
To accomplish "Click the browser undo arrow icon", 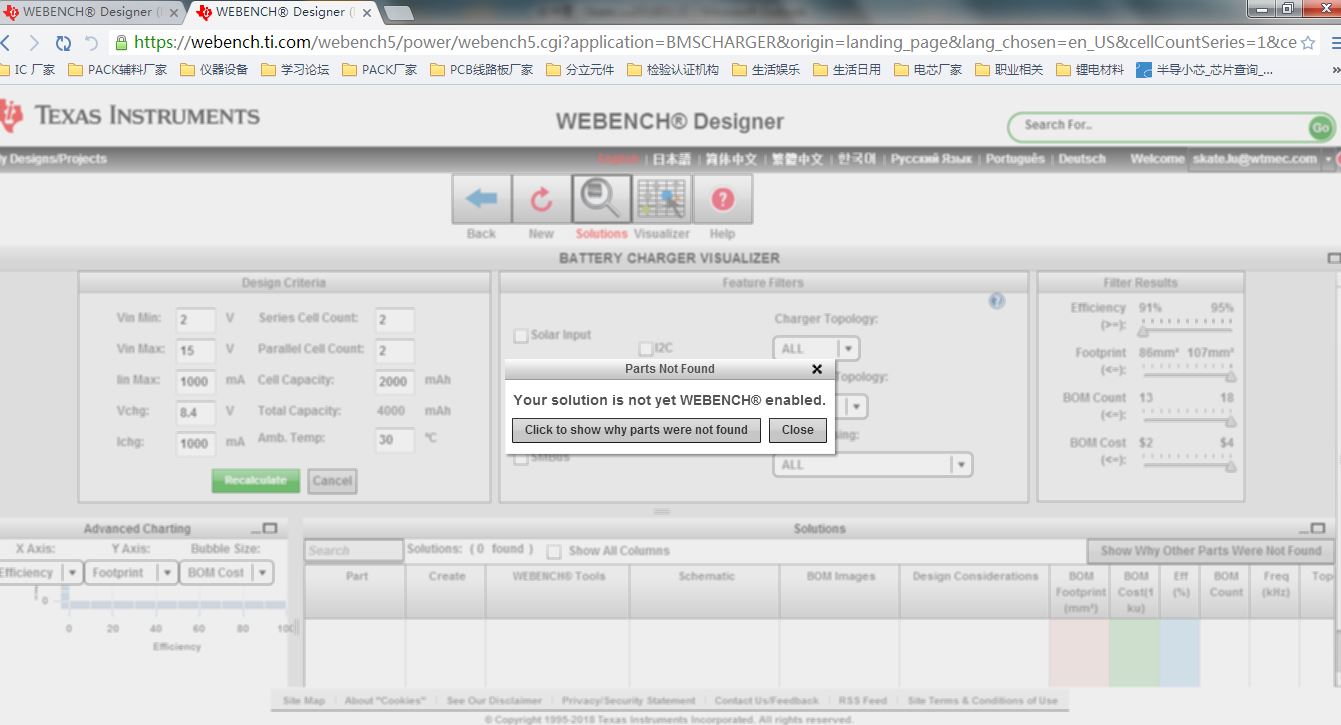I will [91, 43].
